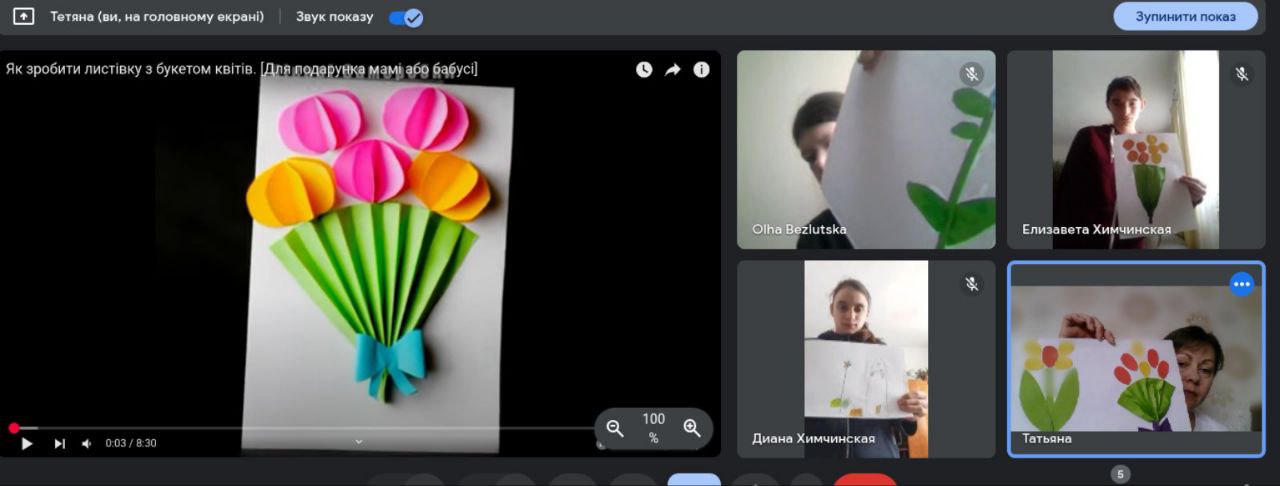Open the Watch later clock icon
Image resolution: width=1280 pixels, height=486 pixels.
tap(644, 69)
